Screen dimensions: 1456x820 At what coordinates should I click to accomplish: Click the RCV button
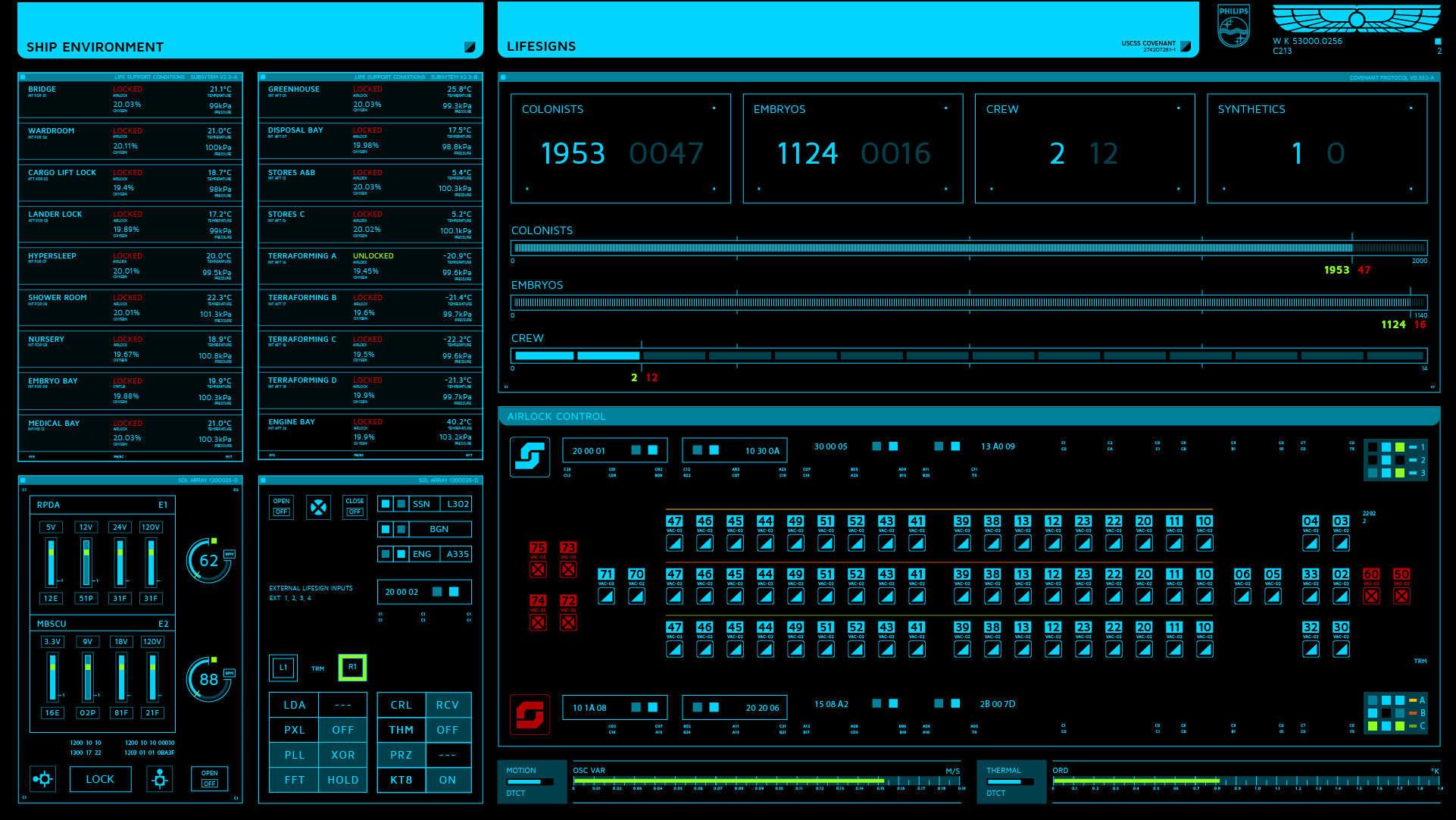pyautogui.click(x=448, y=705)
